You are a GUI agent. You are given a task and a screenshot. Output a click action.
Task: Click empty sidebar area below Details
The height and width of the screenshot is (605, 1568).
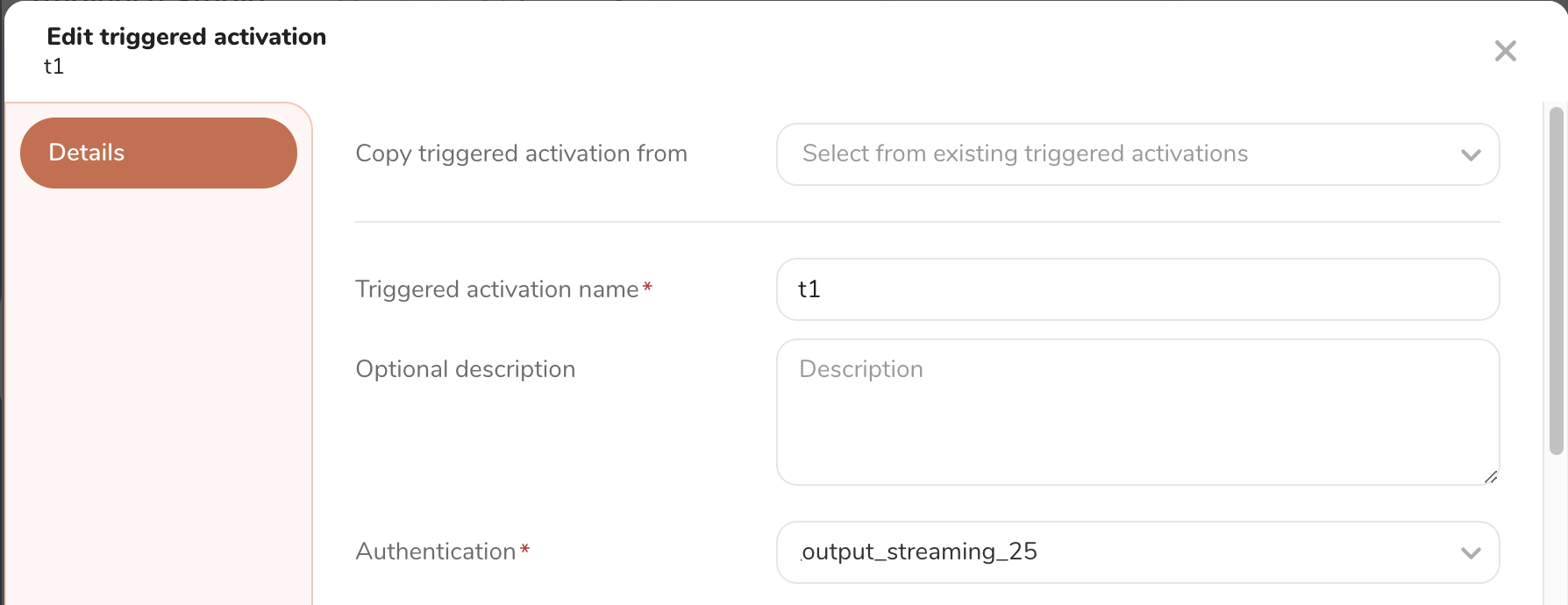(x=158, y=395)
